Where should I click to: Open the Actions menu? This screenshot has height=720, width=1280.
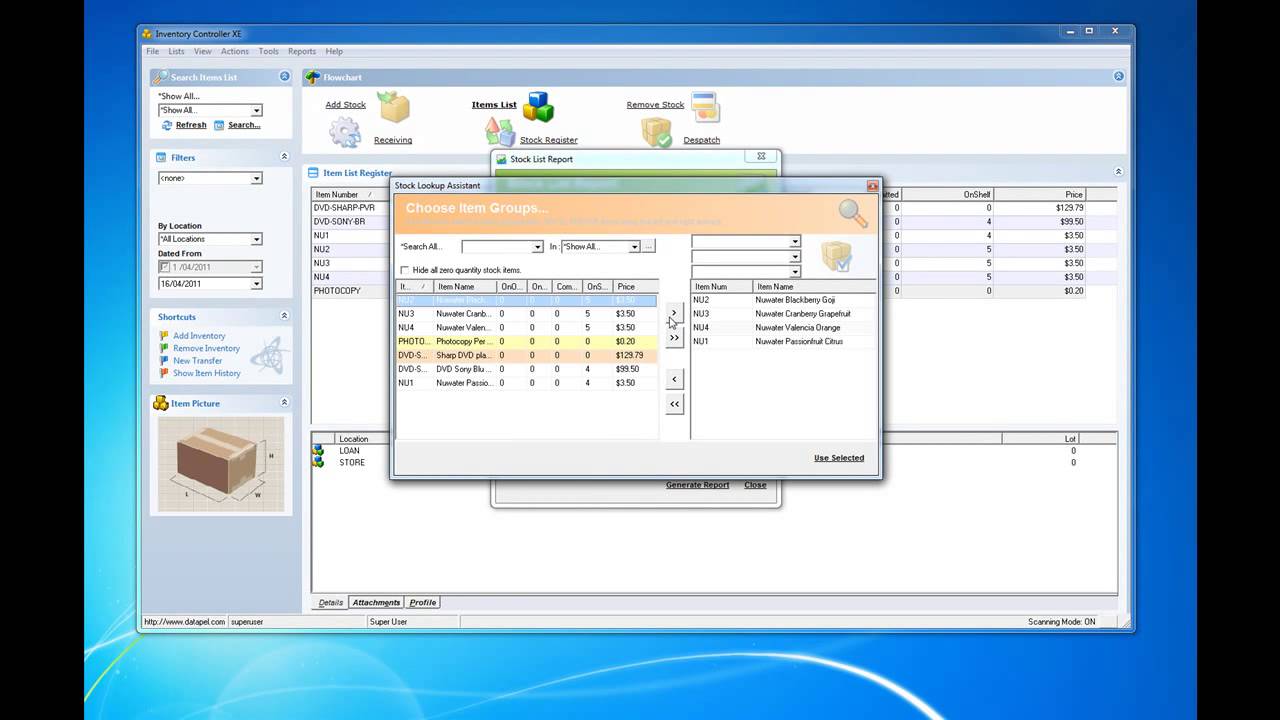pos(235,51)
